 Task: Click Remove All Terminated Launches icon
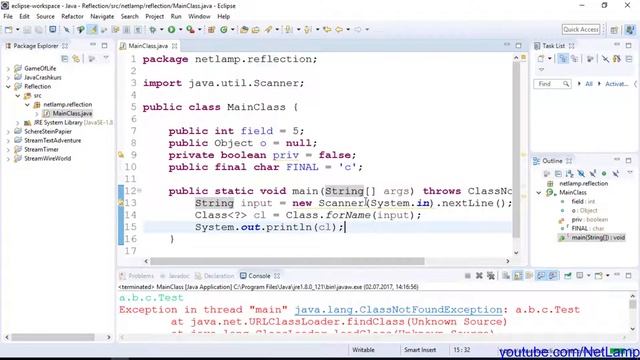pyautogui.click(x=491, y=276)
